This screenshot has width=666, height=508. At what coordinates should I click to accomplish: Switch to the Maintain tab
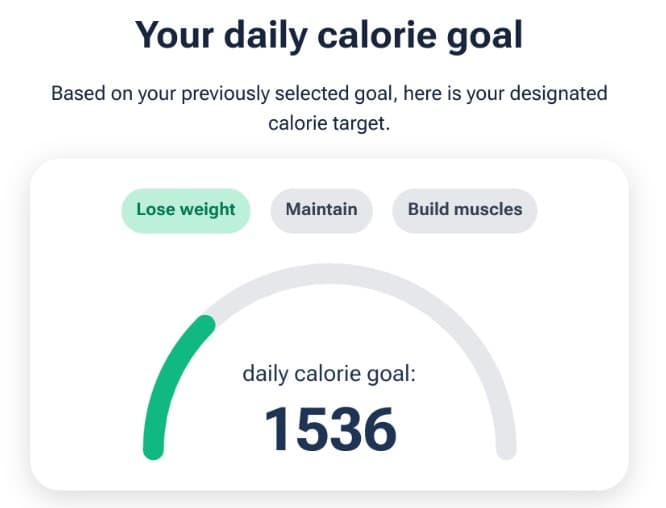click(x=321, y=210)
